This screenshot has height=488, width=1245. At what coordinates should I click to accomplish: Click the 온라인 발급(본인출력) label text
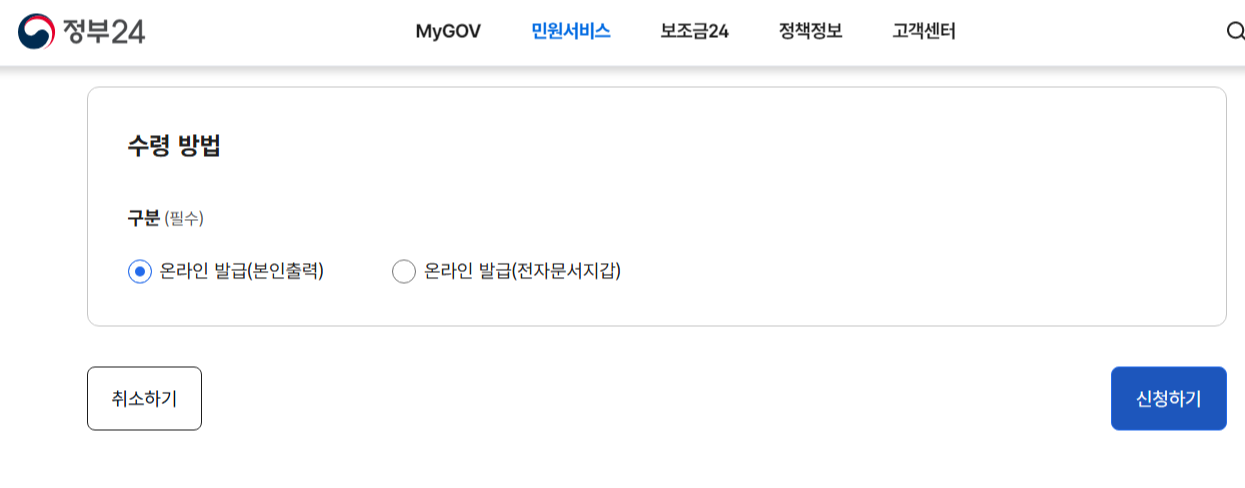[x=242, y=271]
